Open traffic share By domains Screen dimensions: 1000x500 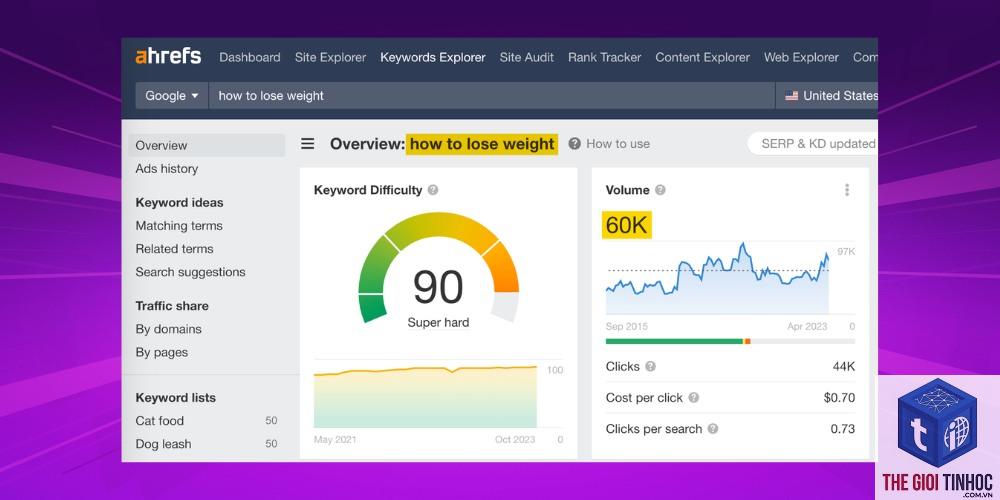click(168, 329)
